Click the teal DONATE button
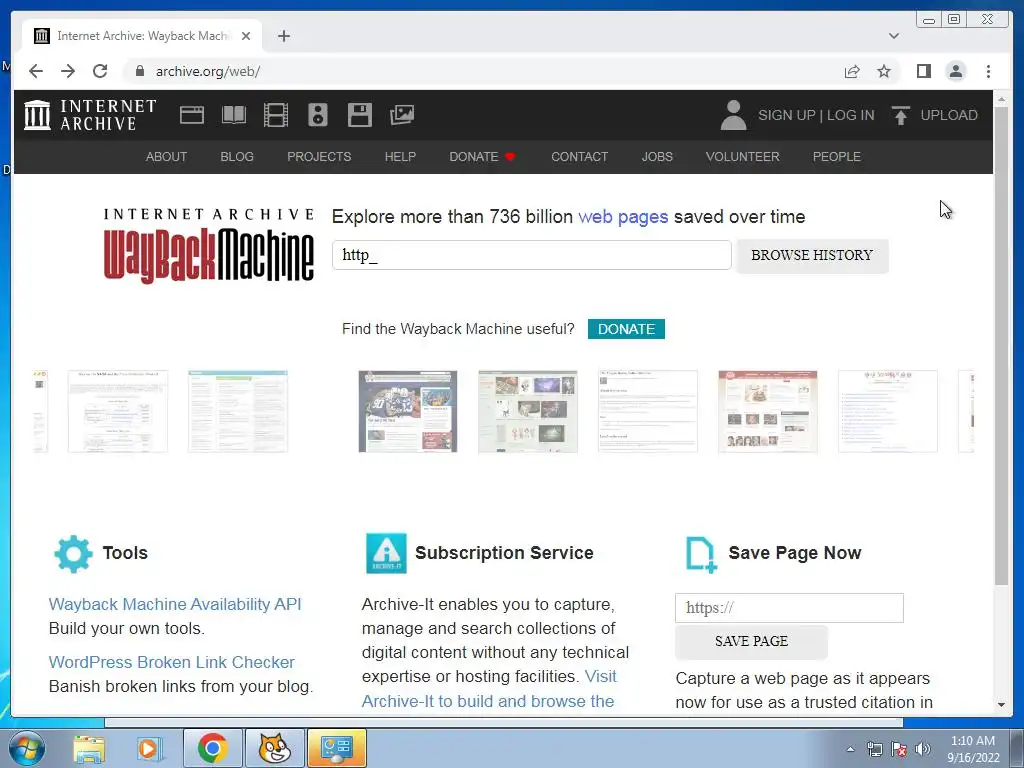This screenshot has width=1024, height=768. [x=626, y=329]
